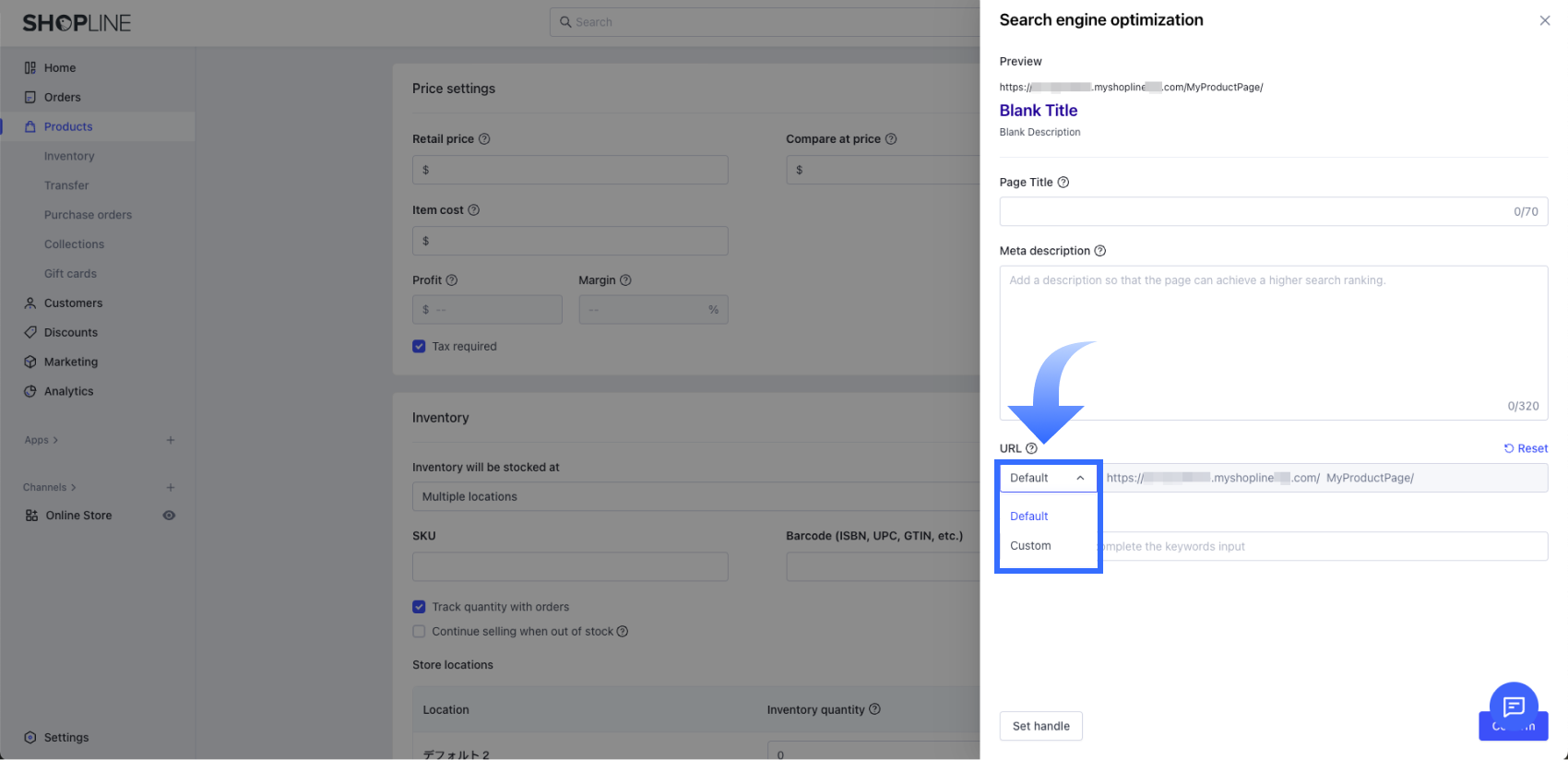This screenshot has width=1568, height=760.
Task: Uncheck the Tax required checkbox
Action: pos(419,347)
